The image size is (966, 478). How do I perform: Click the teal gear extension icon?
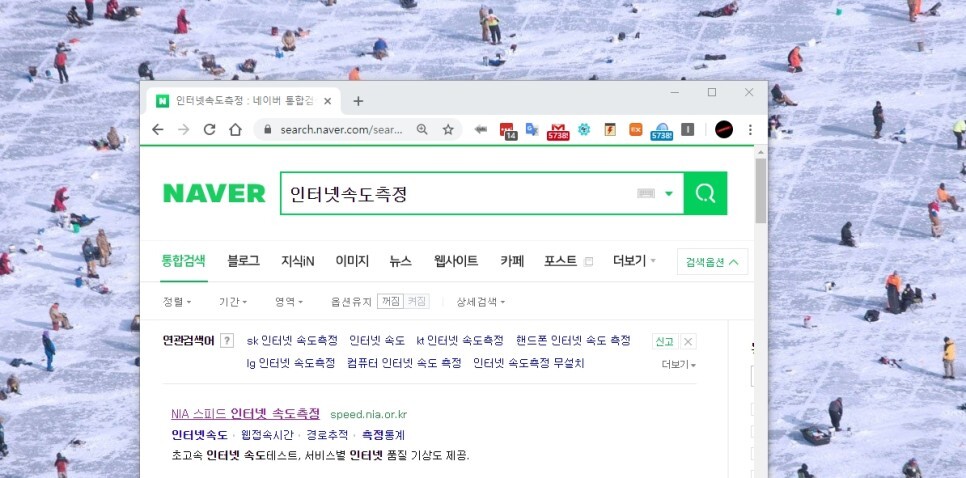click(x=584, y=129)
